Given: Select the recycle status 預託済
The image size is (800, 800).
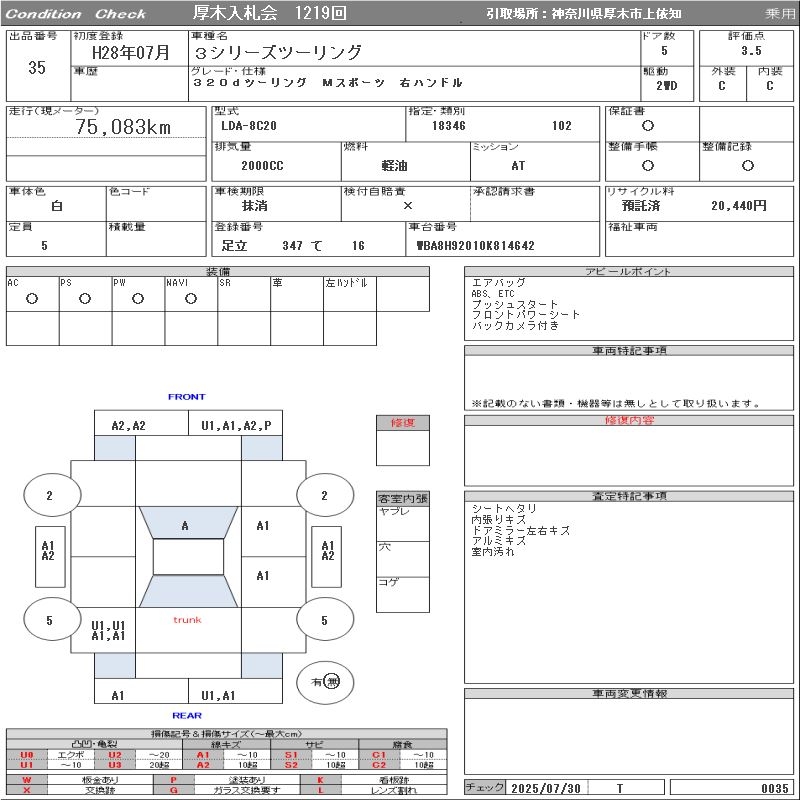Looking at the screenshot, I should pos(641,206).
